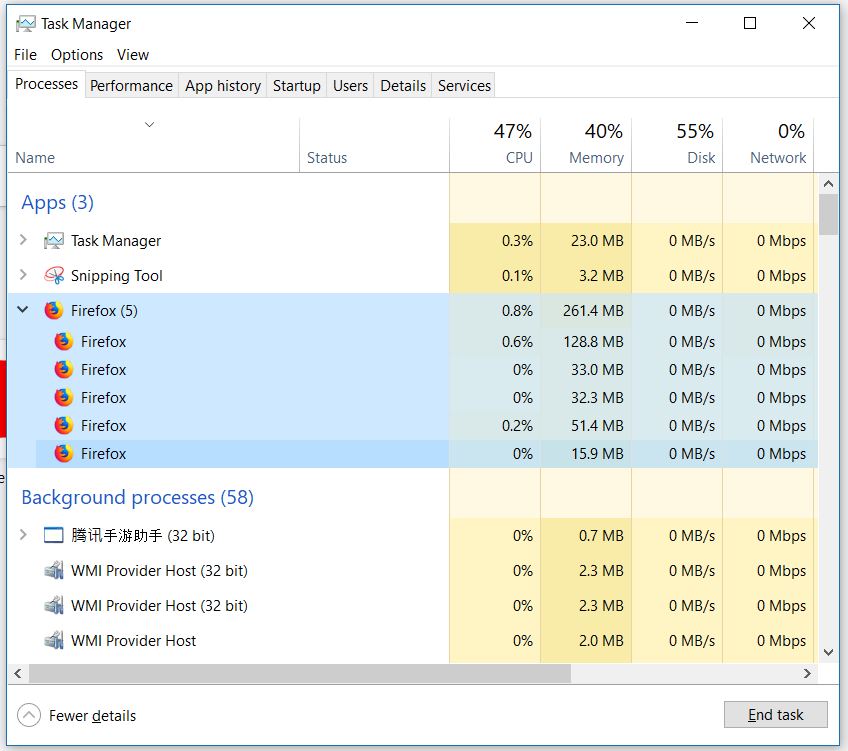Switch to the App history tab
Viewport: 848px width, 751px height.
pos(223,85)
